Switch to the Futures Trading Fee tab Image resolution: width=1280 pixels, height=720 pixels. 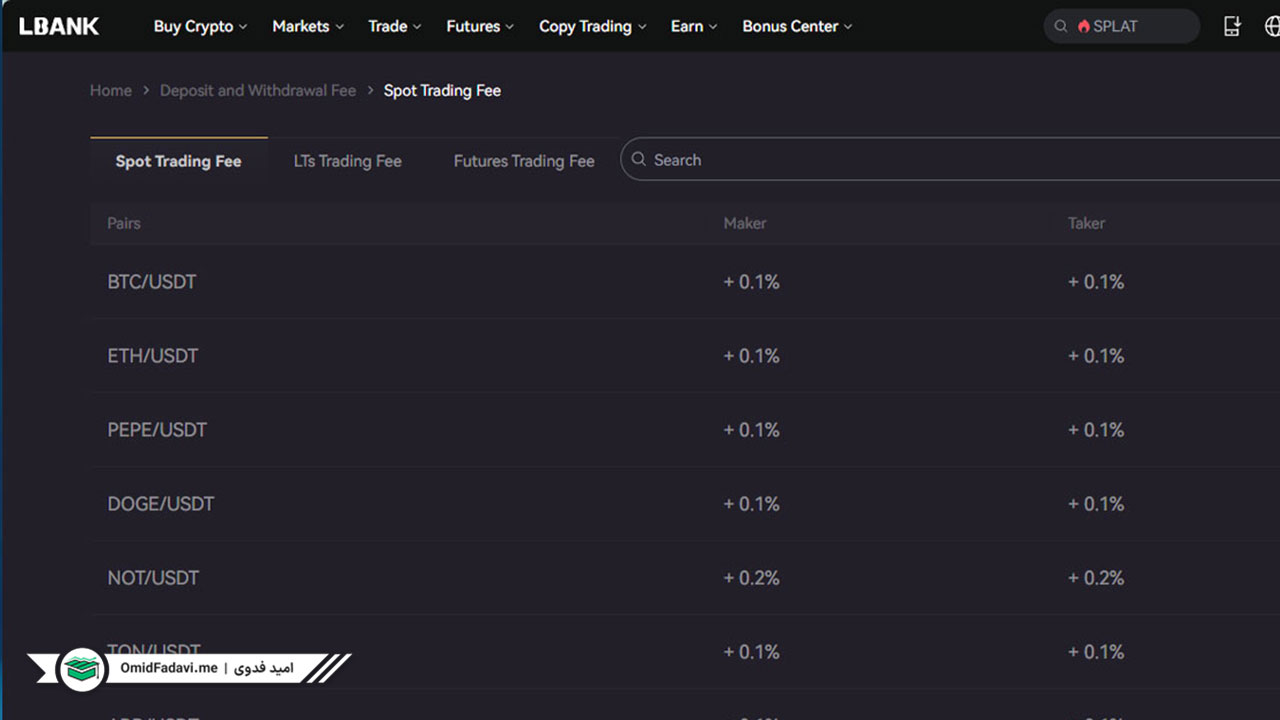coord(524,161)
